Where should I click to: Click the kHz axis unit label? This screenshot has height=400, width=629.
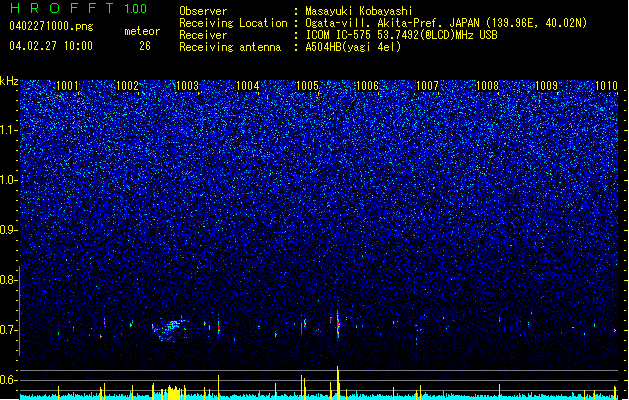[x=9, y=81]
